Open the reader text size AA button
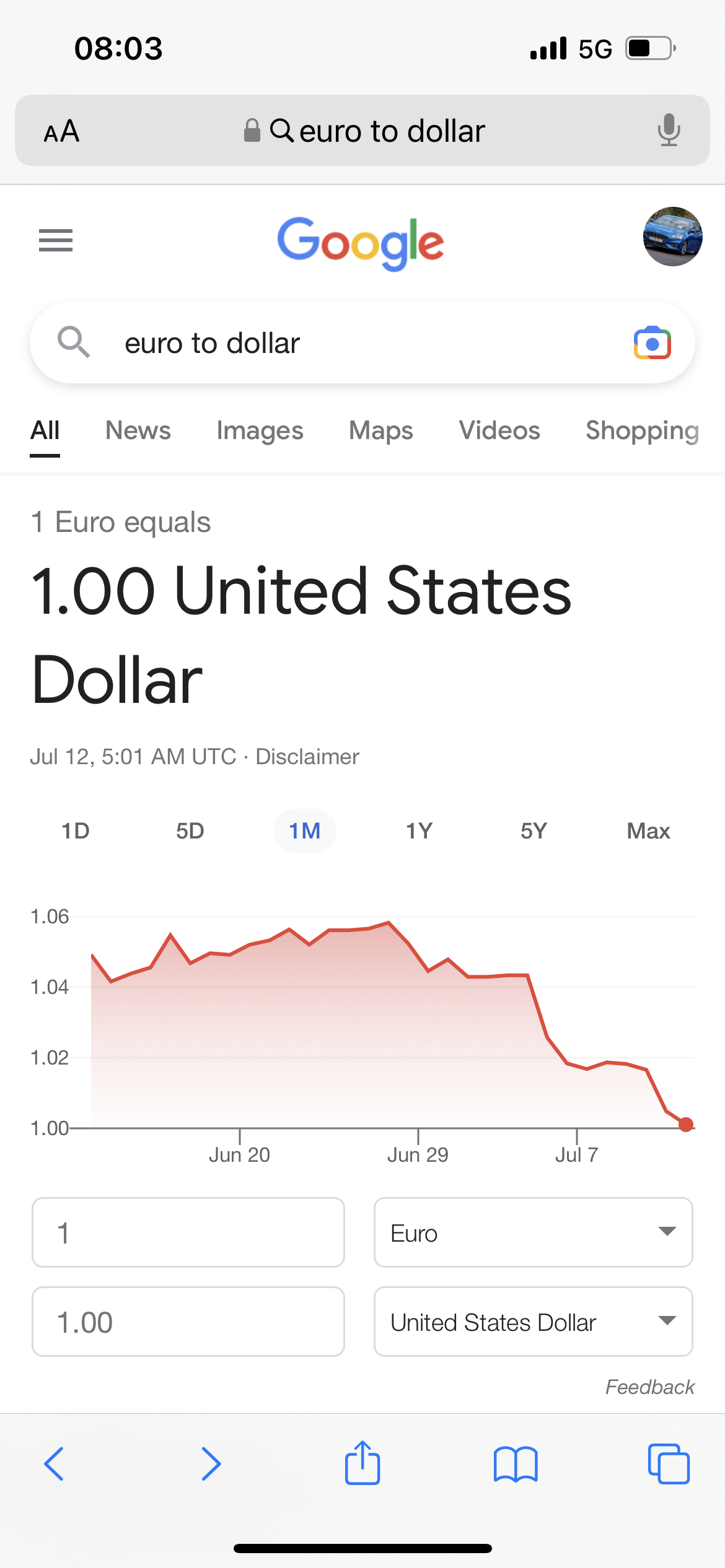Image resolution: width=725 pixels, height=1568 pixels. 61,131
